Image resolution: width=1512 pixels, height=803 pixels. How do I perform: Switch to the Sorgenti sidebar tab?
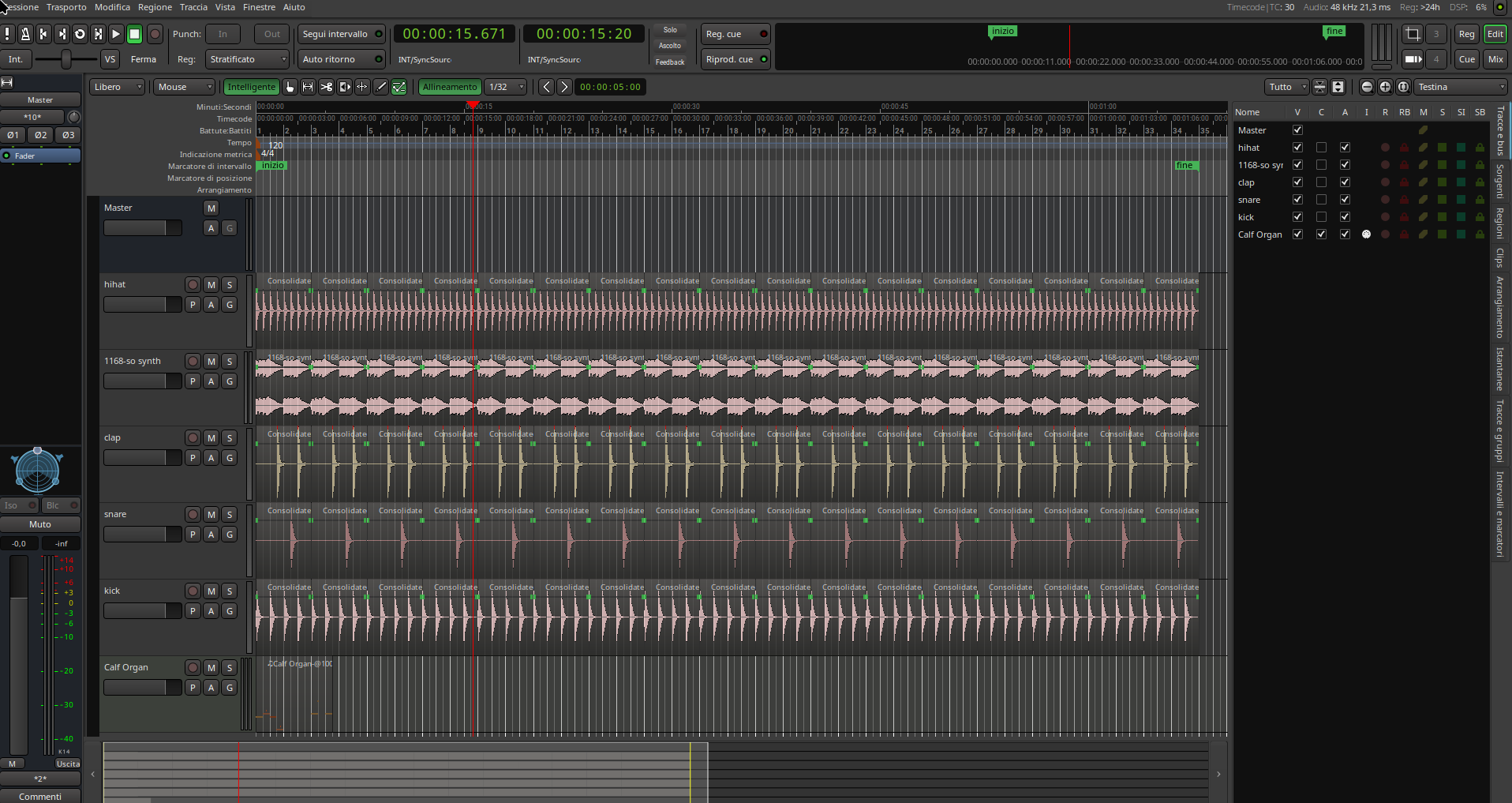pyautogui.click(x=1499, y=182)
